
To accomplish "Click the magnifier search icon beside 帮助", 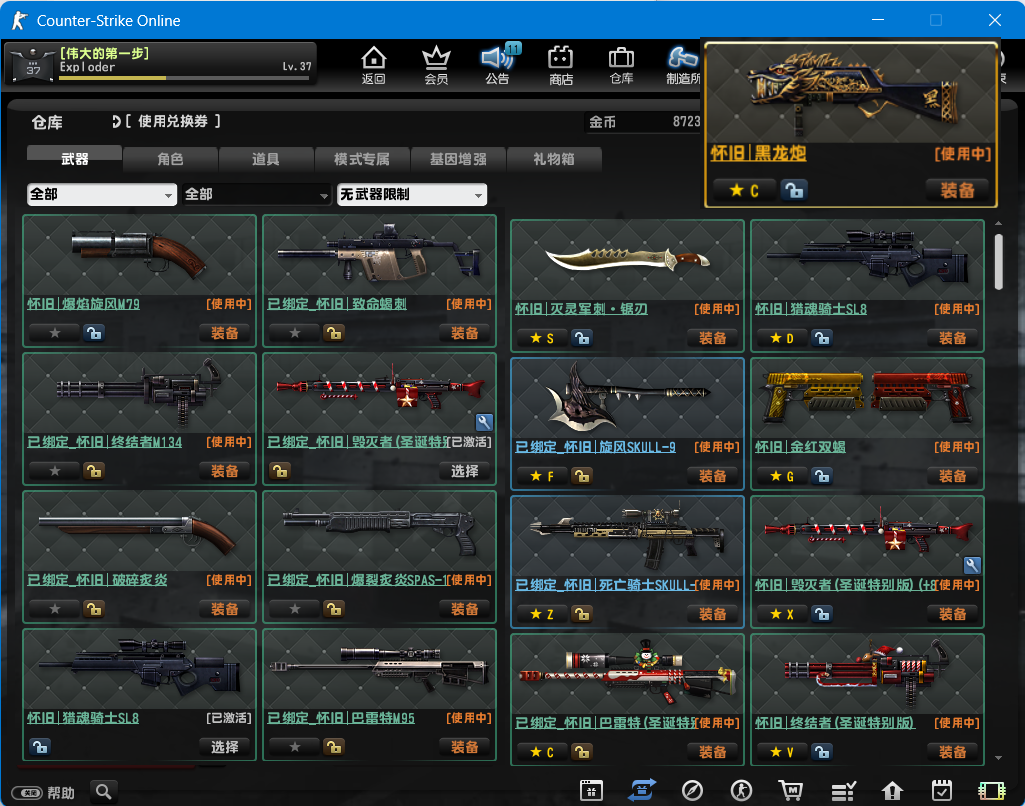I will [x=103, y=792].
